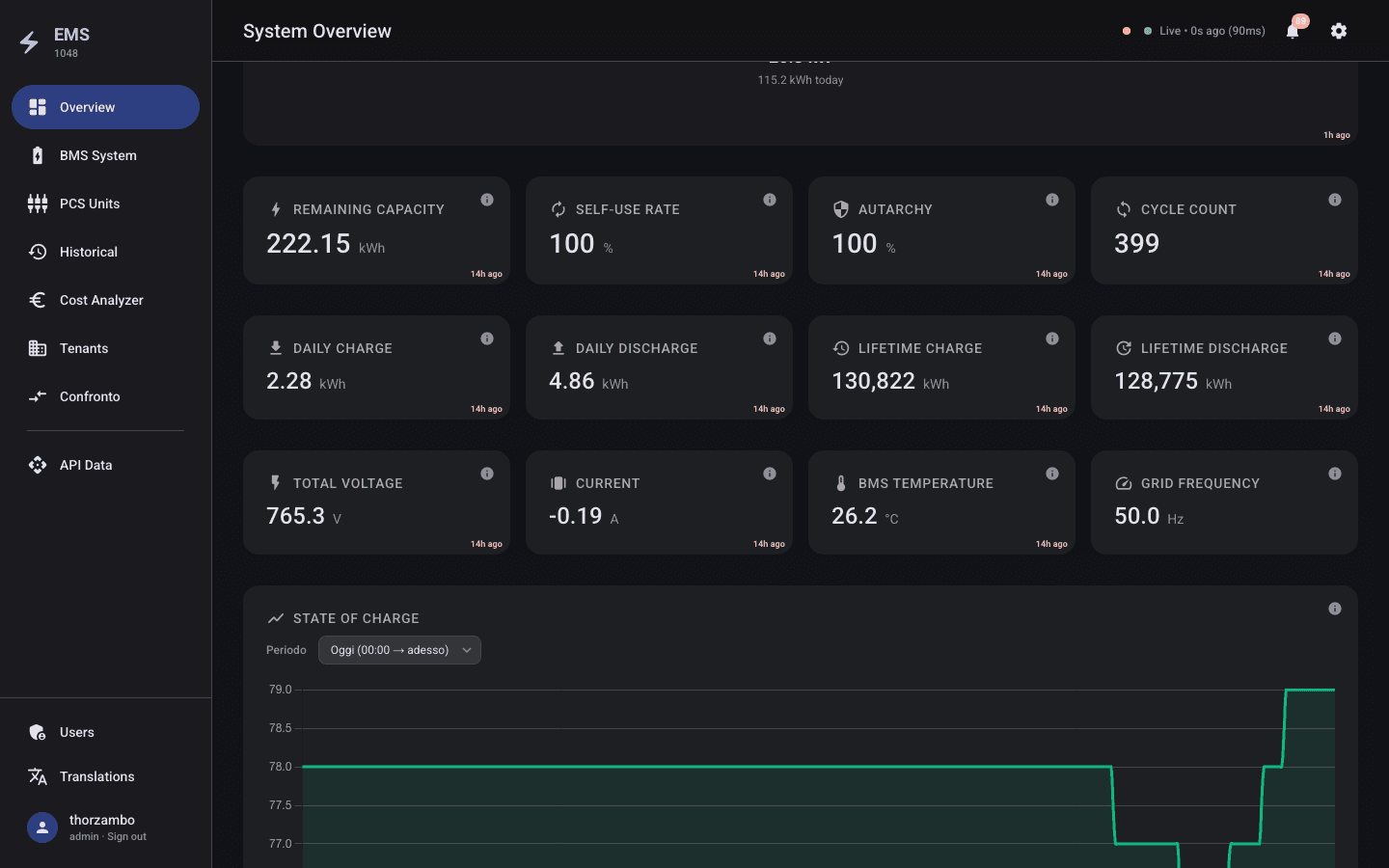Screen dimensions: 1389x868
Task: Click info icon on BMS Temperature card
Action: tap(1052, 474)
